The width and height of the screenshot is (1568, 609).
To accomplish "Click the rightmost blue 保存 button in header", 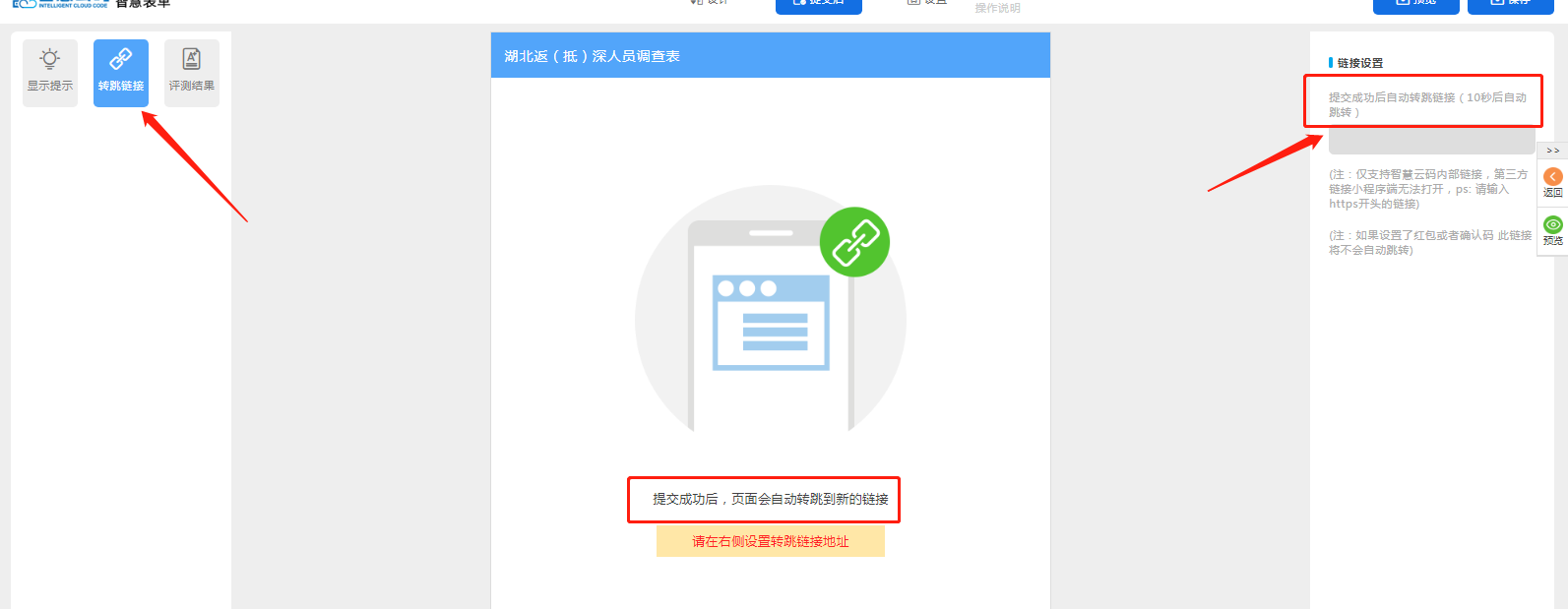I will tap(1511, 5).
